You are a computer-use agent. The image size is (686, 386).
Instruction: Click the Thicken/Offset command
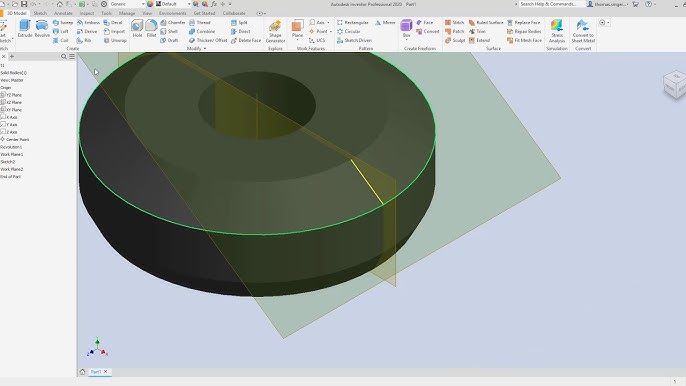208,40
